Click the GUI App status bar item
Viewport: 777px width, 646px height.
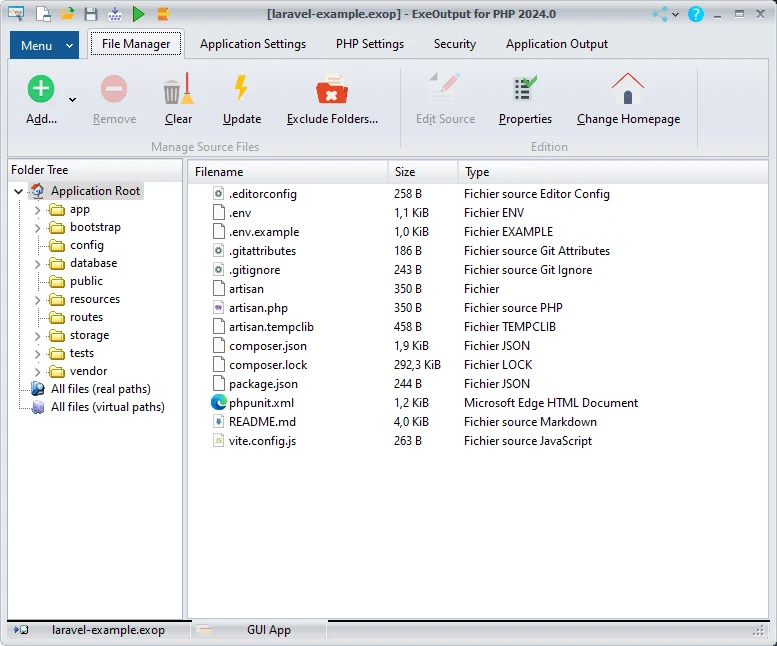tap(268, 630)
